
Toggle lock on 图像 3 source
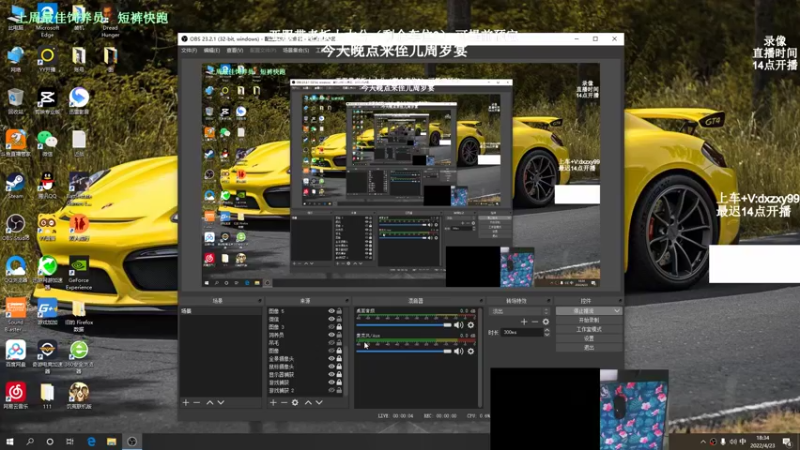tap(339, 327)
